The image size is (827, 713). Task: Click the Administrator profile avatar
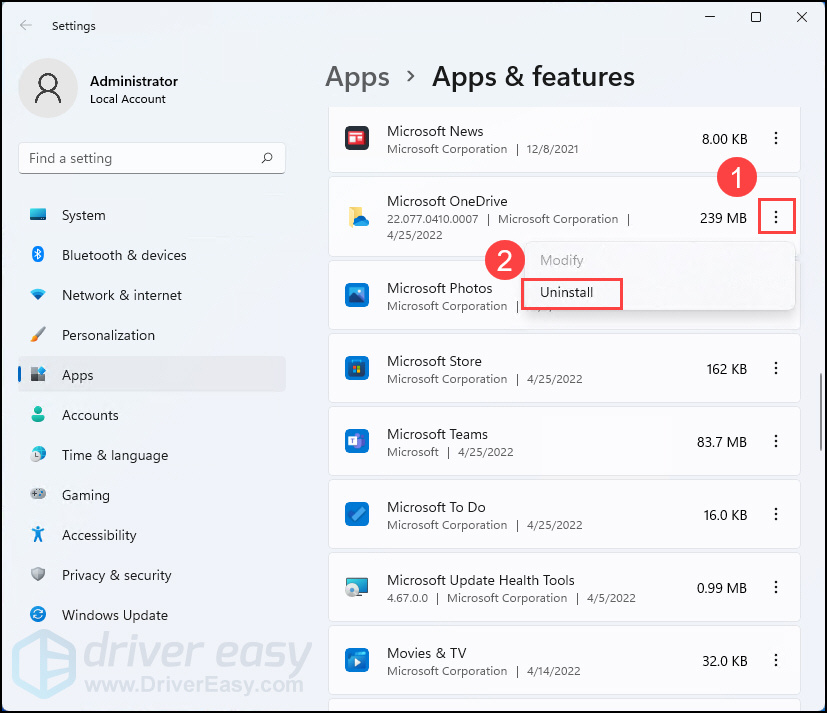tap(48, 88)
